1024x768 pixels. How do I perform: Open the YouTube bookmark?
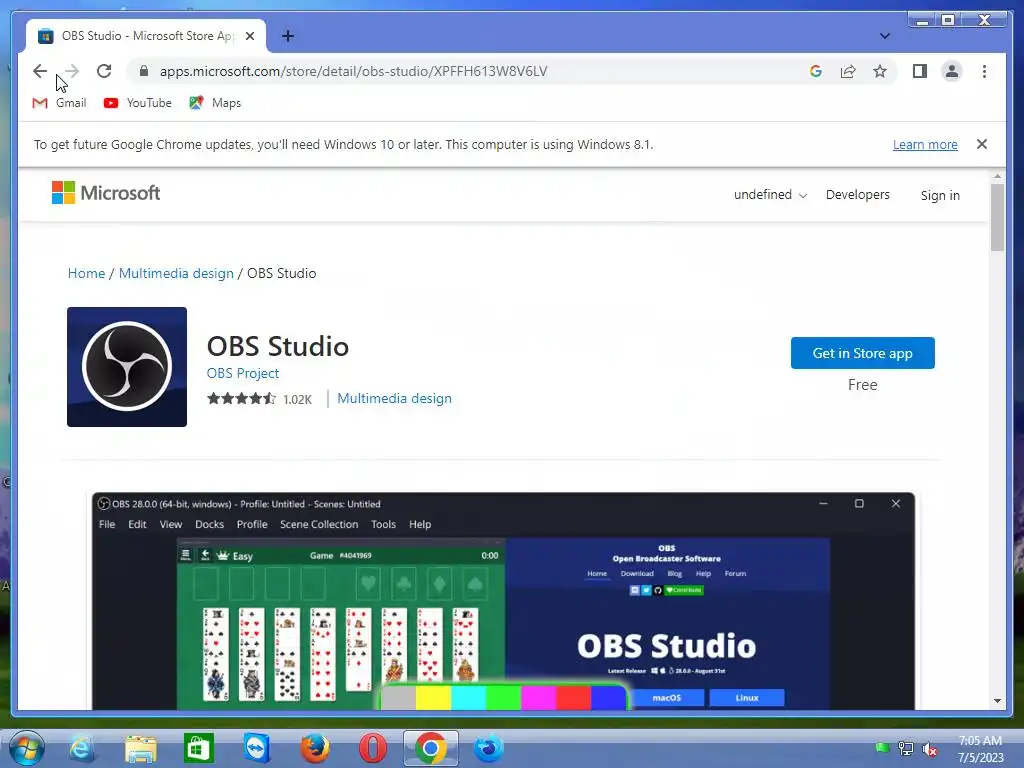[x=138, y=103]
